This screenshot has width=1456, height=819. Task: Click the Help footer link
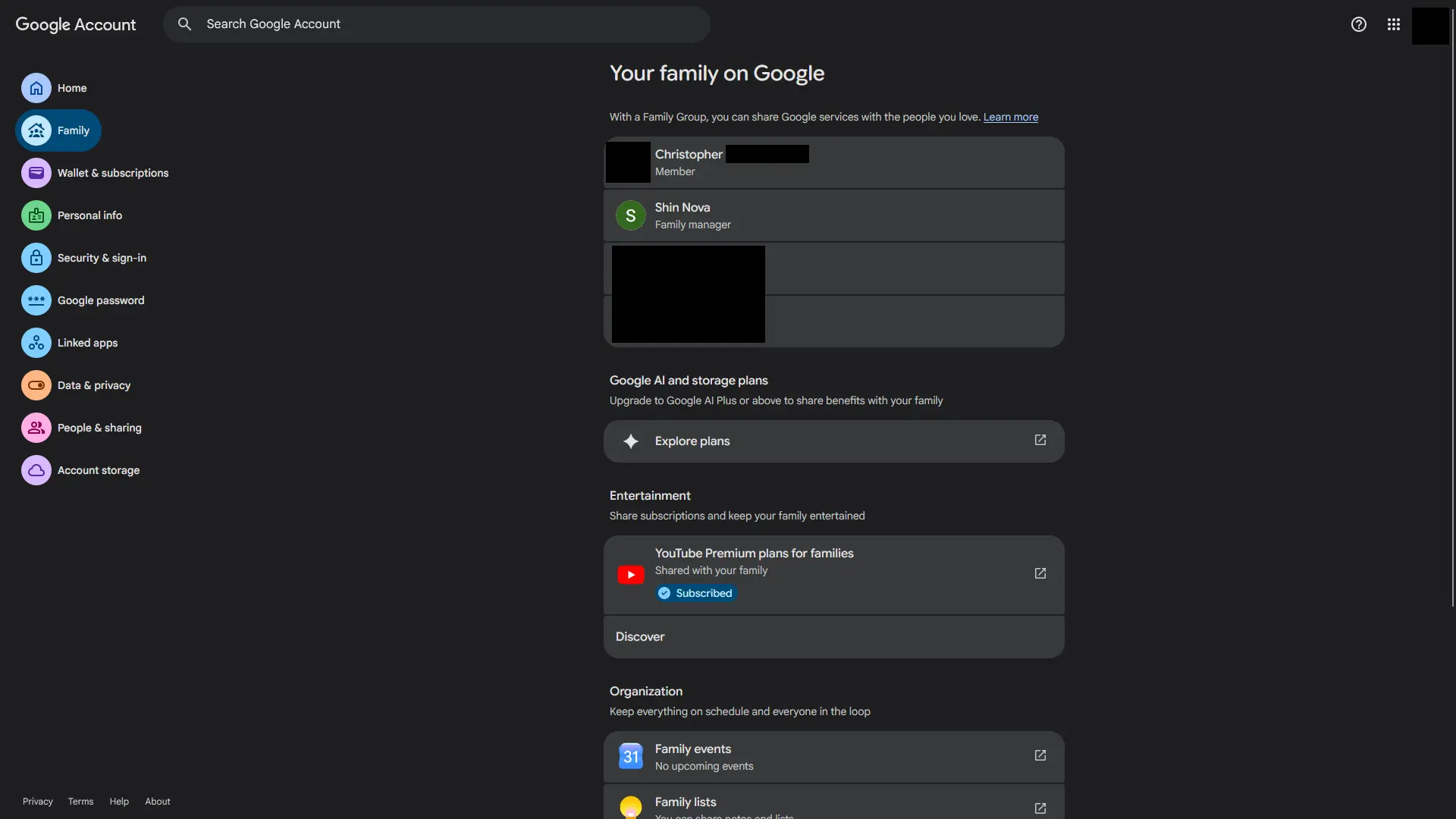click(x=119, y=802)
